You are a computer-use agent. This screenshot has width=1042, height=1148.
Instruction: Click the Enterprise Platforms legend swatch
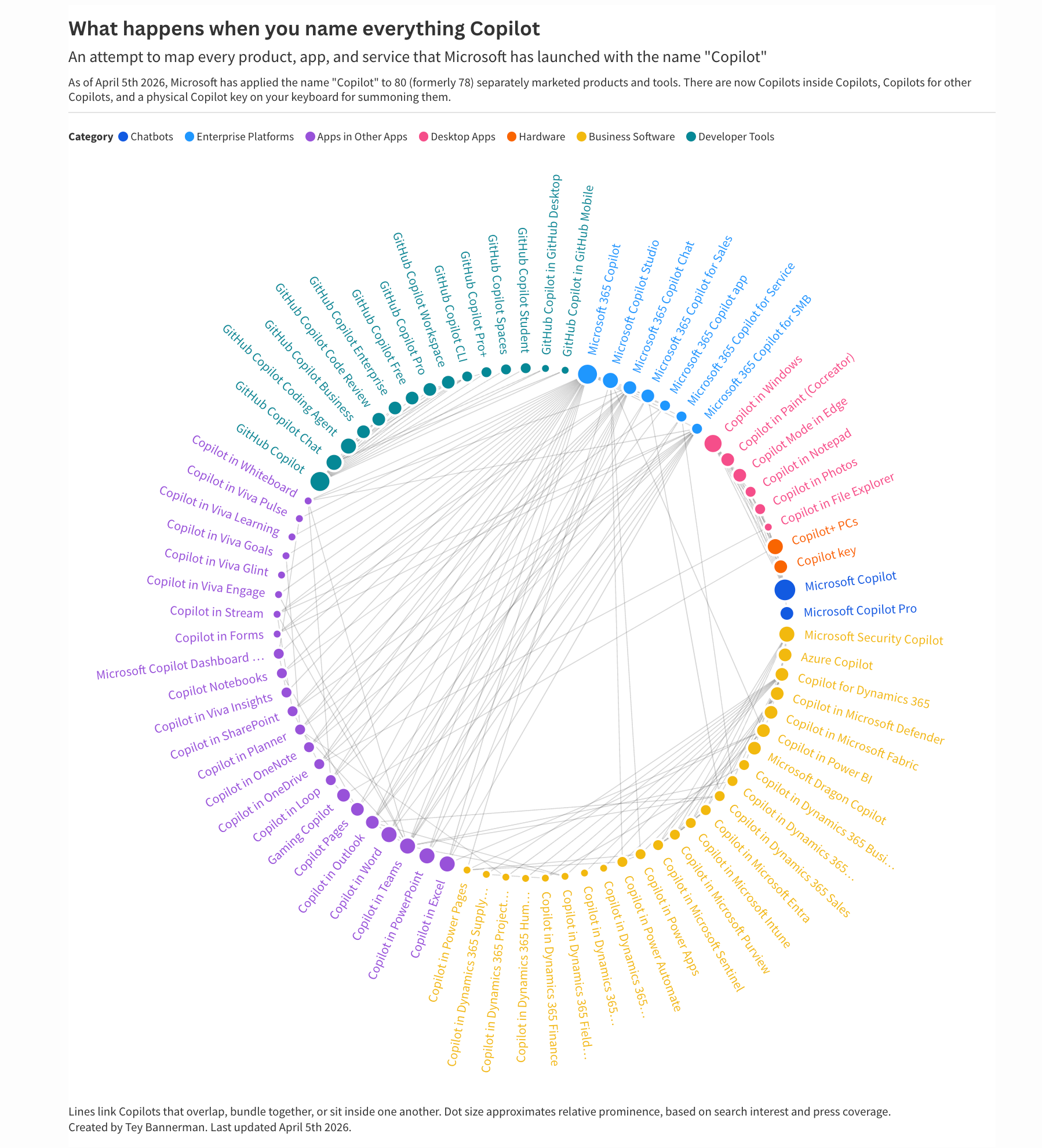(x=190, y=137)
